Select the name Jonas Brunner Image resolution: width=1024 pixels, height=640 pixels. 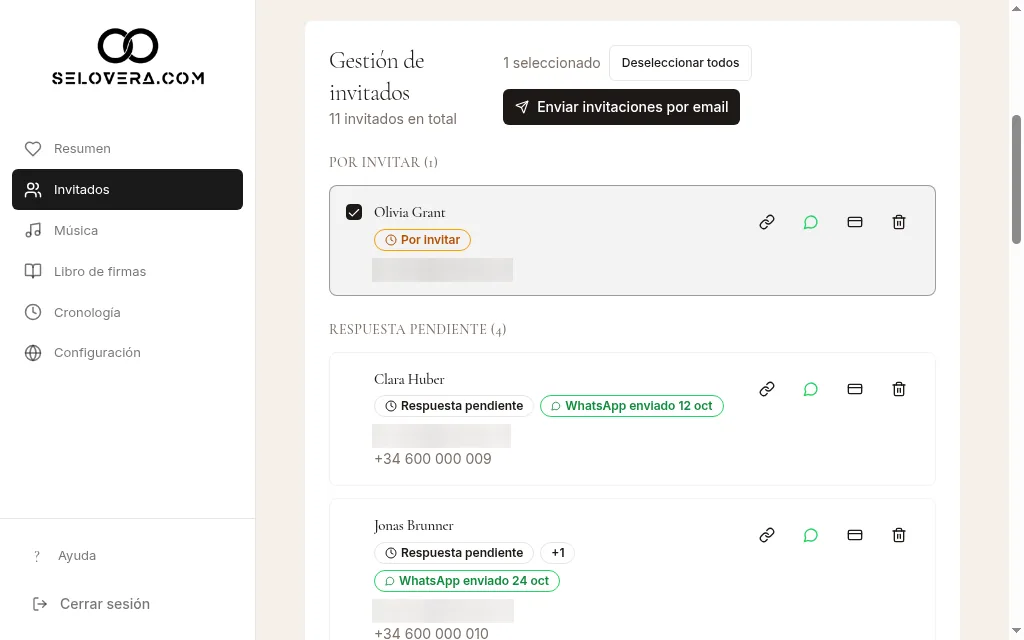[x=413, y=526]
